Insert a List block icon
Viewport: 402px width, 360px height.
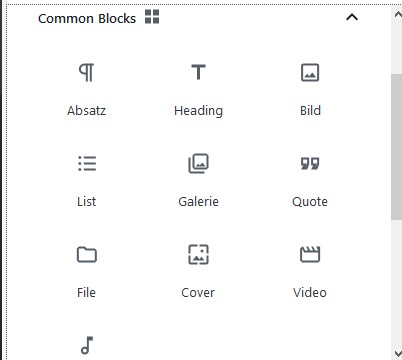tap(87, 163)
